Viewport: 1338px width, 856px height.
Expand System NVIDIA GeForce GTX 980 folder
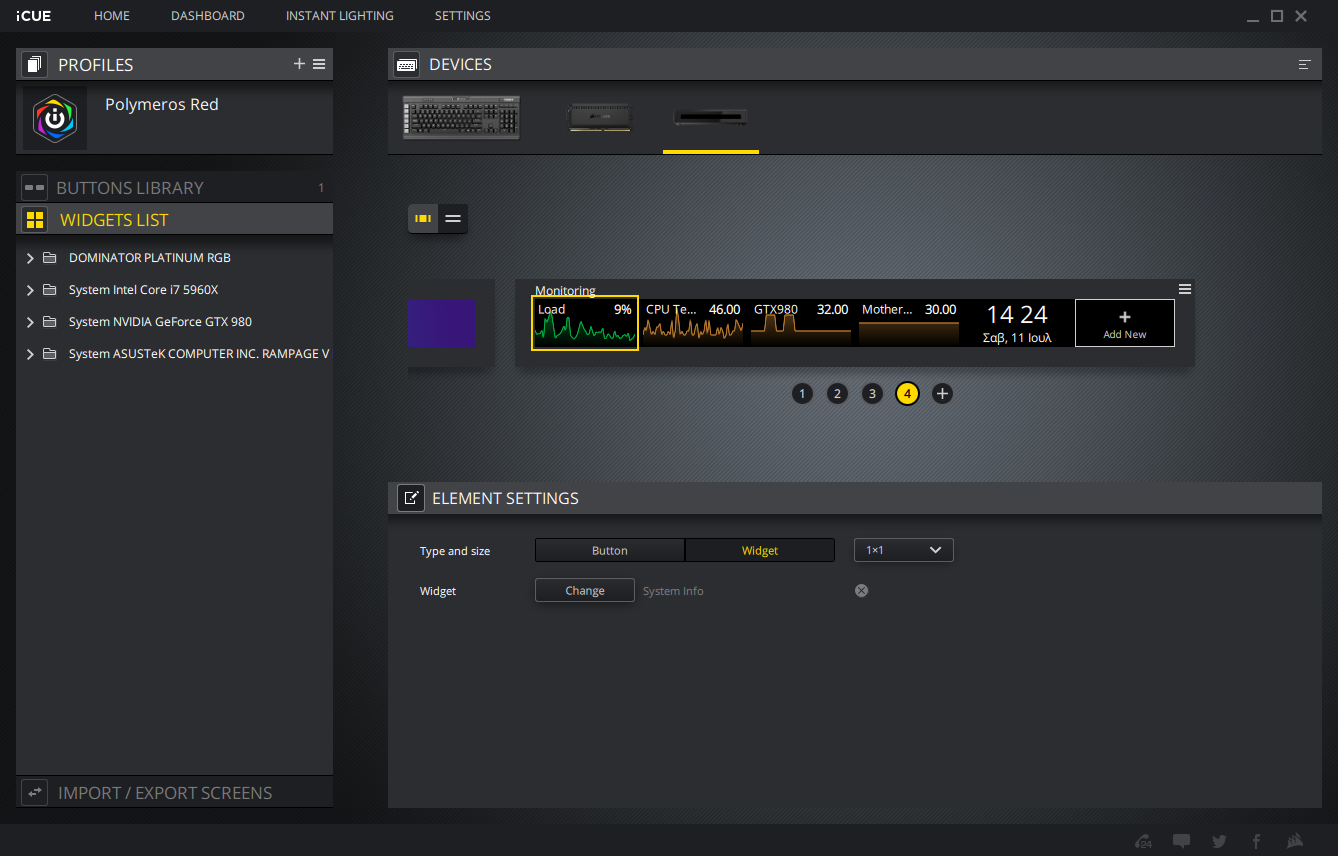click(30, 322)
